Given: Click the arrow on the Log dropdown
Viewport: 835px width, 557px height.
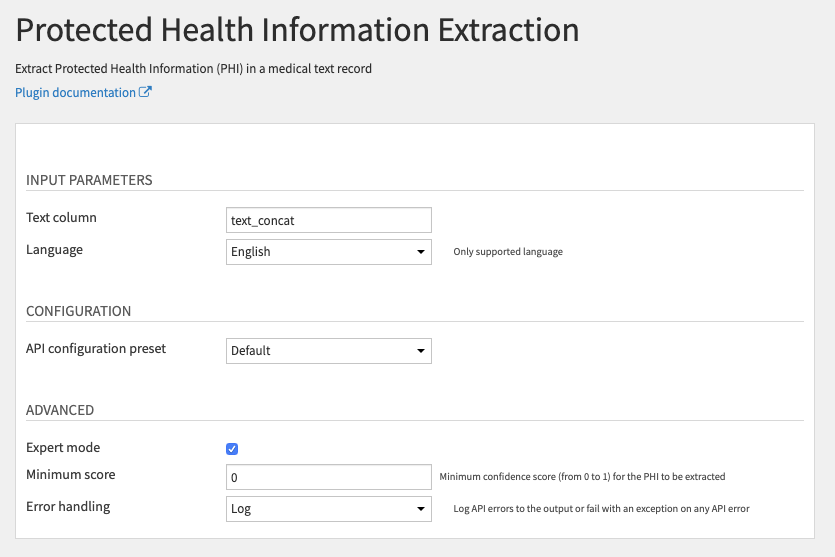Looking at the screenshot, I should click(421, 509).
